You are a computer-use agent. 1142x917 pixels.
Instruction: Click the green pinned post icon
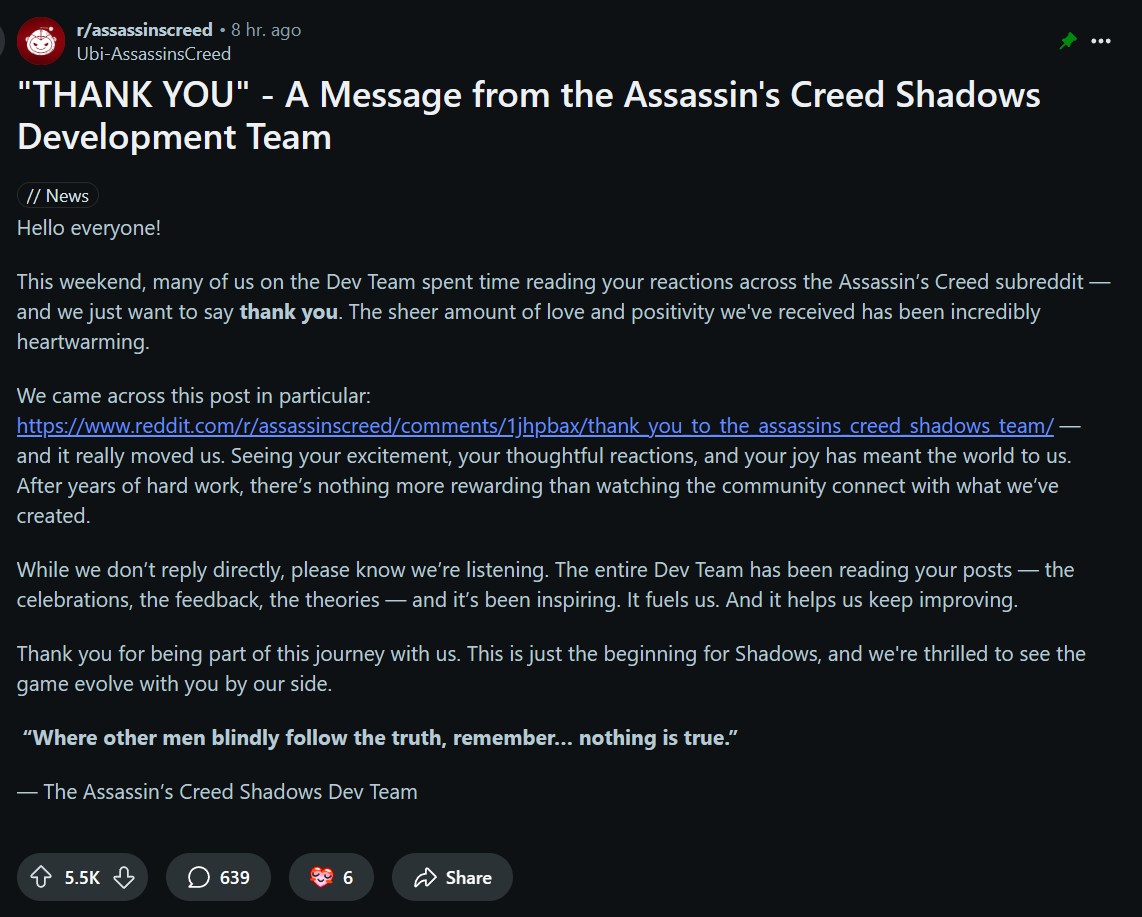click(x=1068, y=41)
